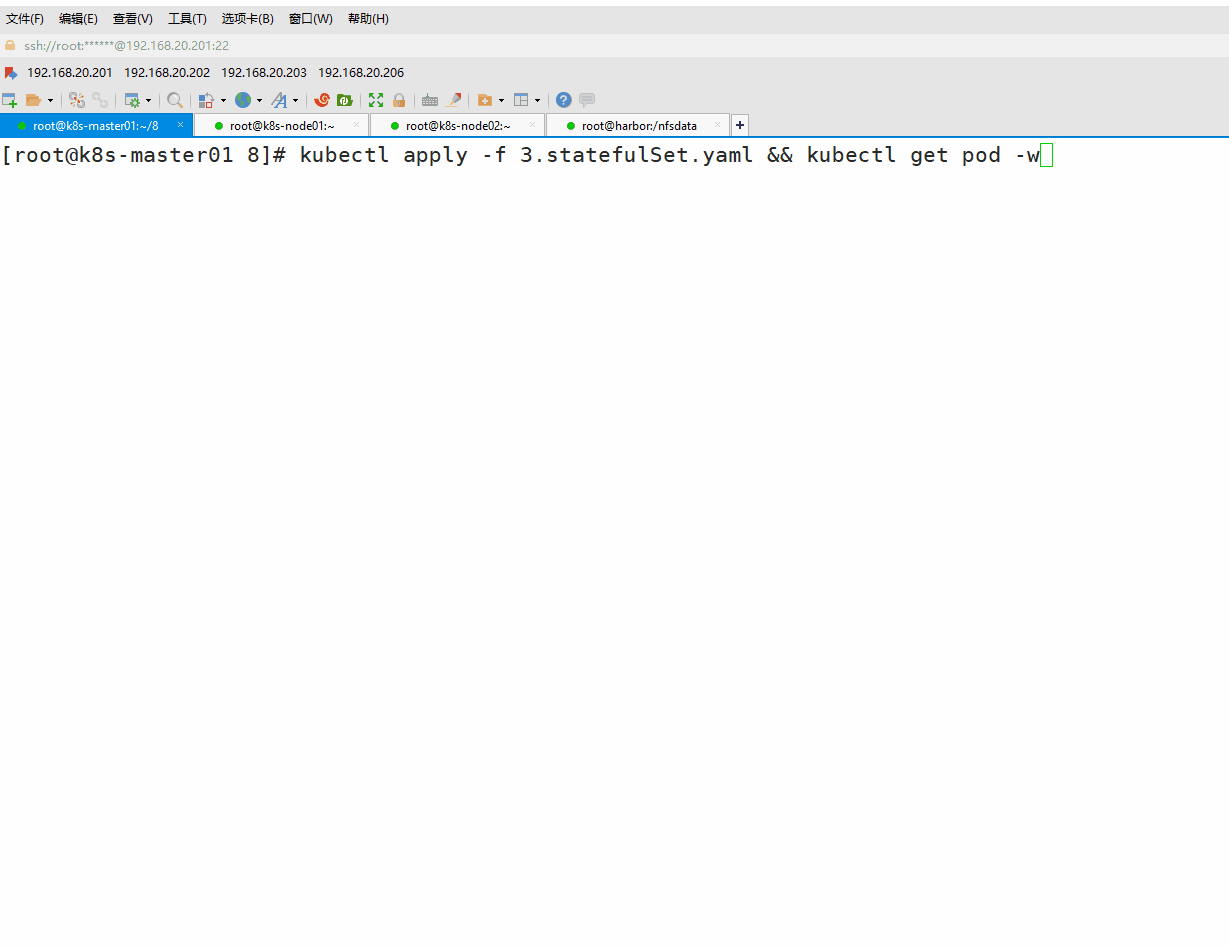Expand the layout panes dropdown arrow
Viewport: 1229px width, 946px height.
[537, 101]
